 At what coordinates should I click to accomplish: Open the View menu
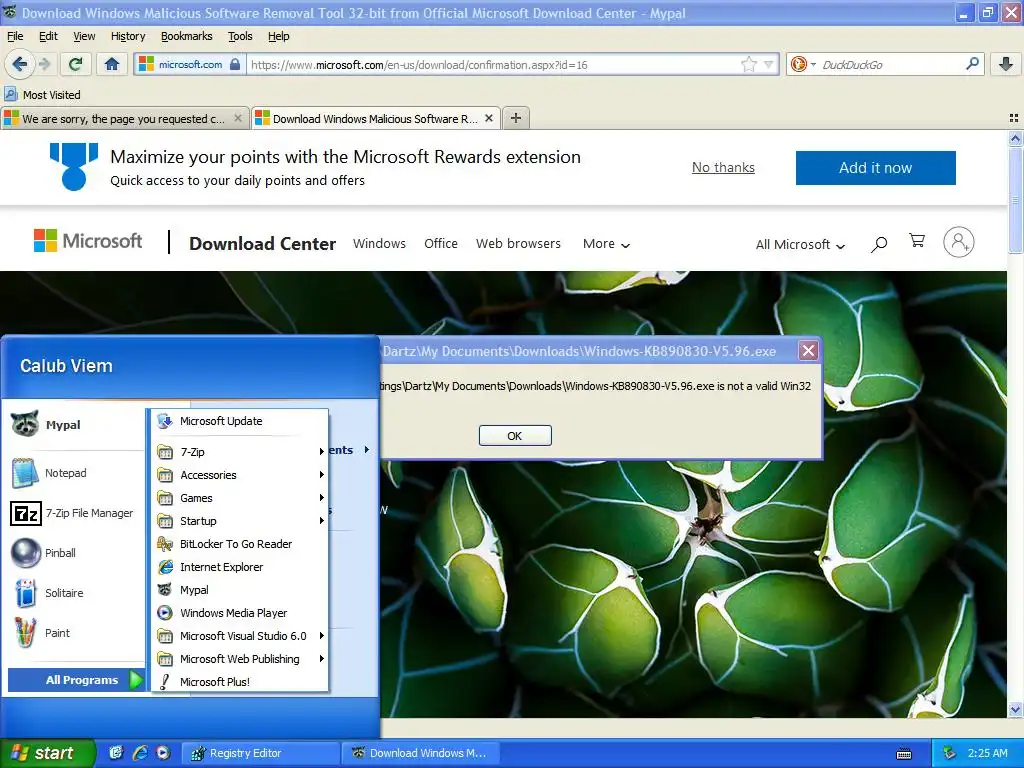84,36
